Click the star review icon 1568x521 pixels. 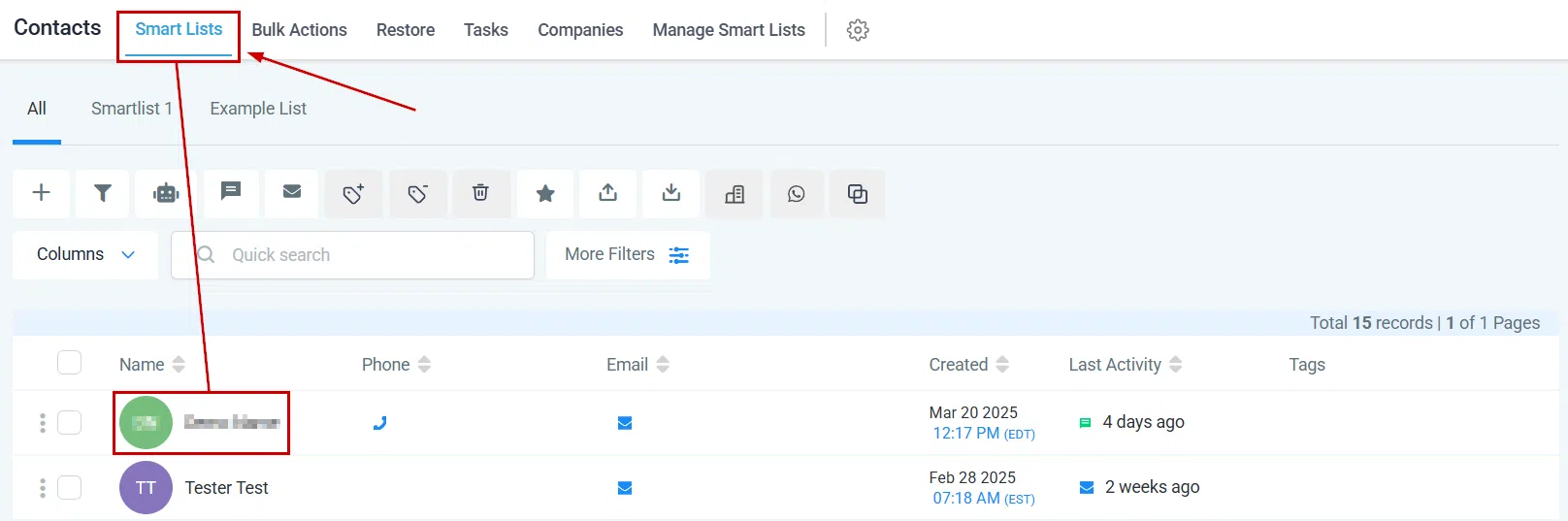coord(545,194)
